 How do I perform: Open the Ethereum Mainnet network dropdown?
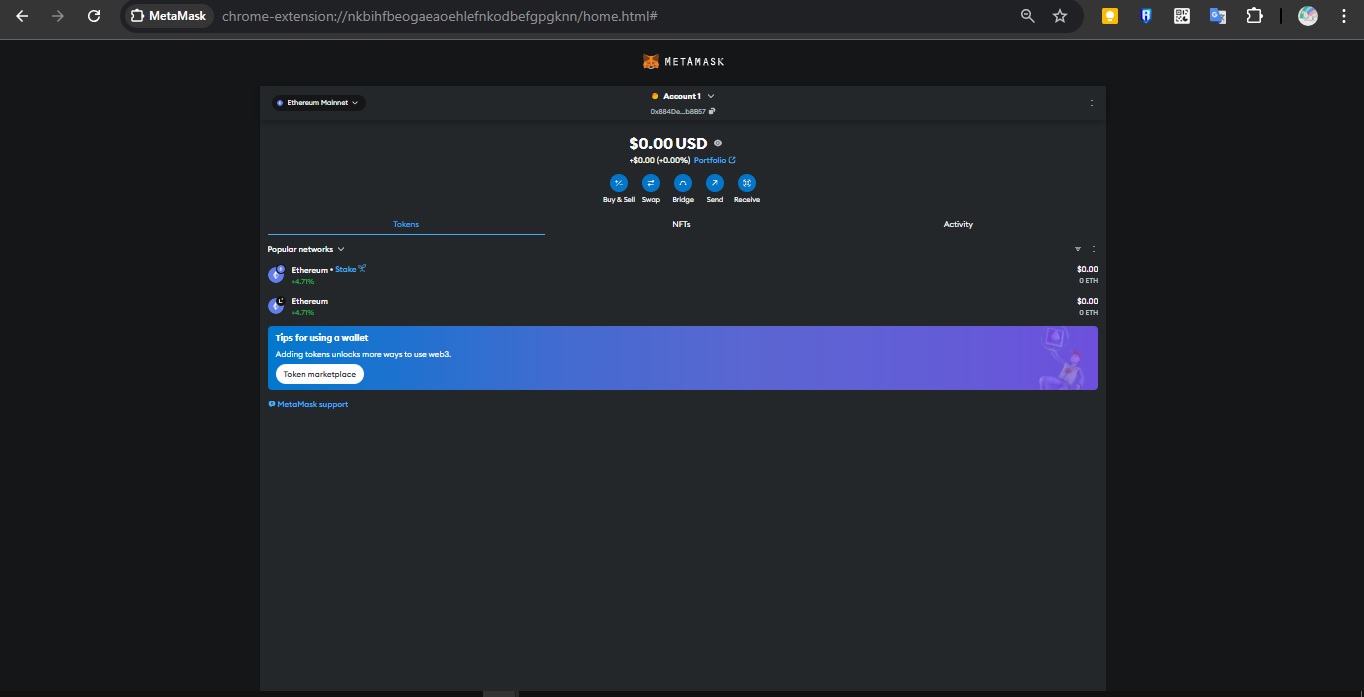pos(319,103)
